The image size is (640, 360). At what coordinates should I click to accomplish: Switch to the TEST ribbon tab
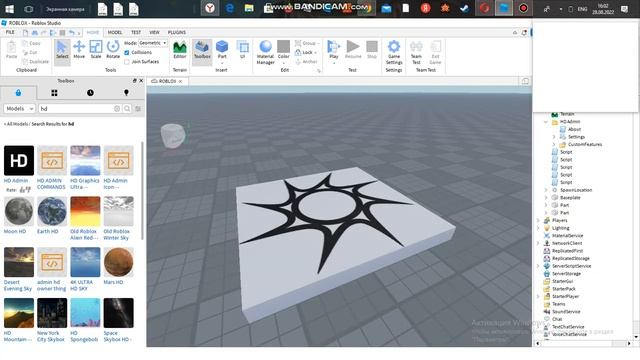(x=136, y=32)
